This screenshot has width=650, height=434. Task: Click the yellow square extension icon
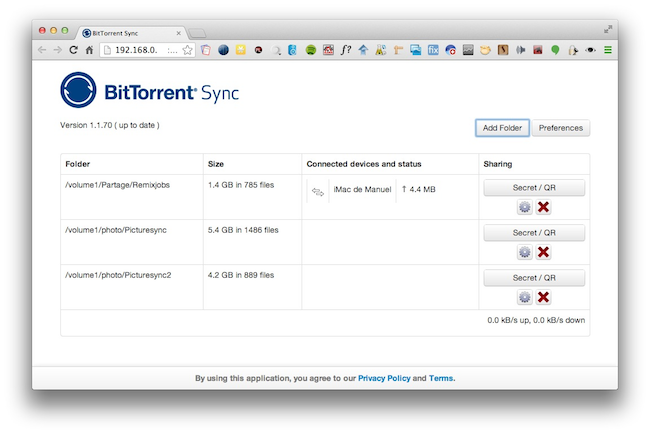(241, 50)
